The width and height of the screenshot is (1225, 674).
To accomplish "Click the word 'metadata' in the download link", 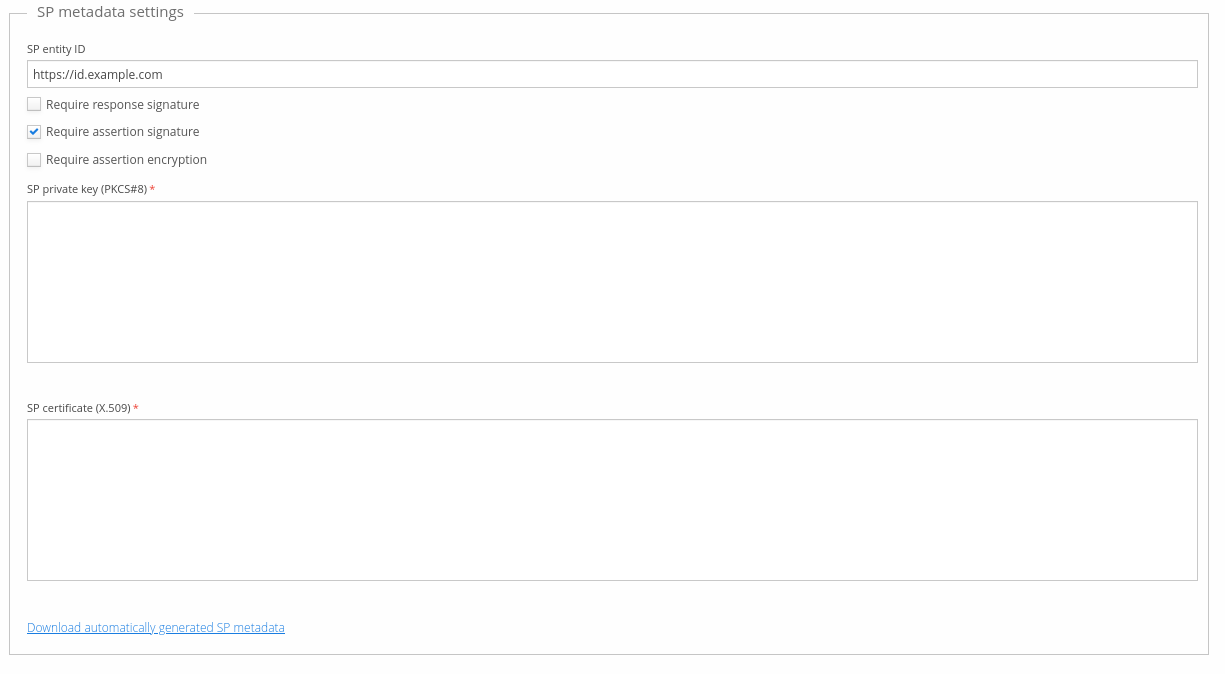I will click(x=259, y=628).
